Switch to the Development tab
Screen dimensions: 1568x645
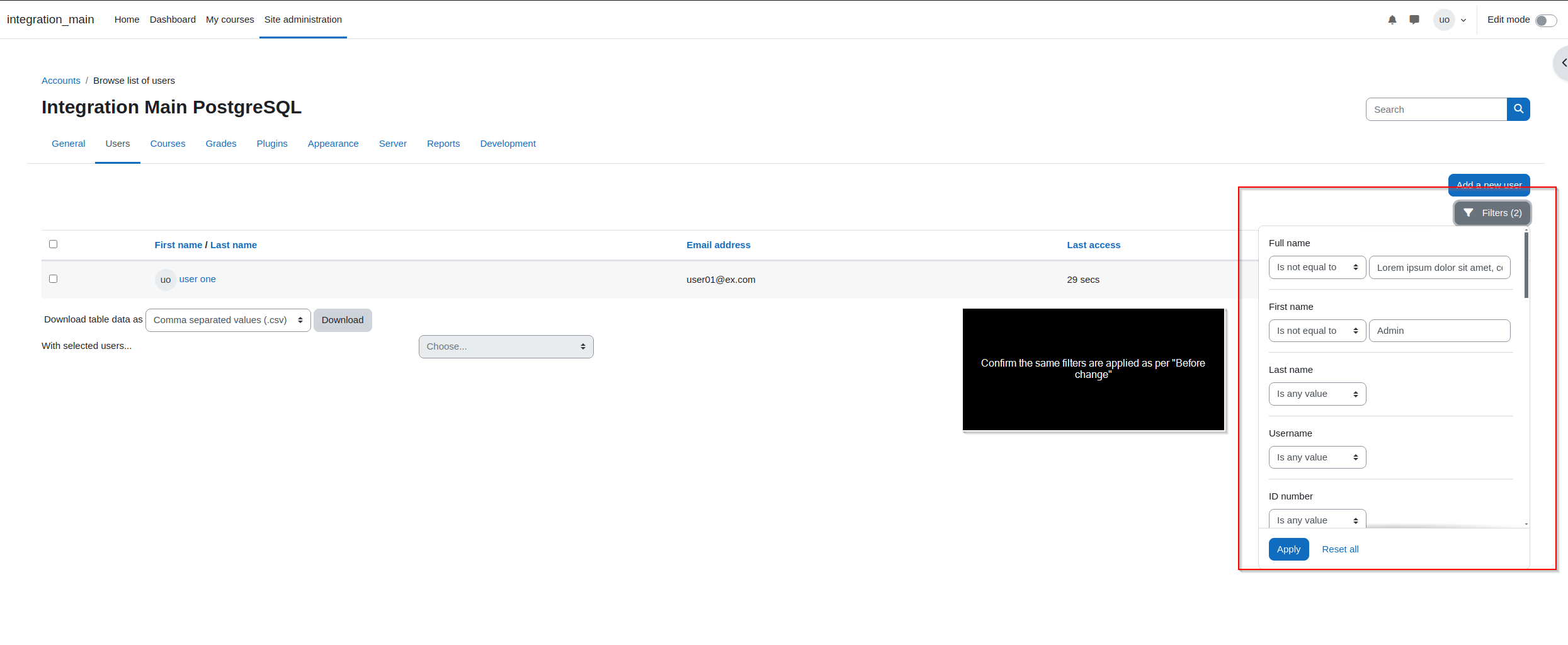[508, 144]
